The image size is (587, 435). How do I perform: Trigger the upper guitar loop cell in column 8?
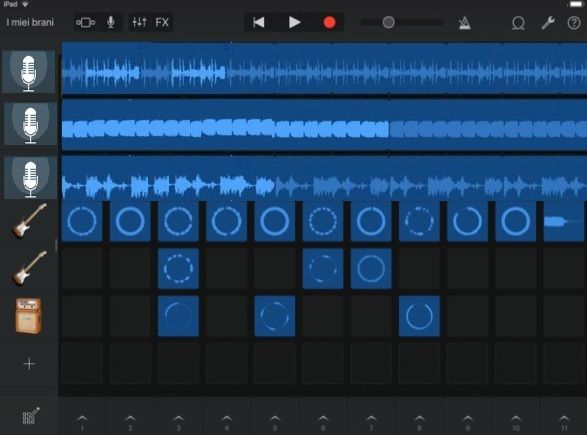click(x=419, y=221)
